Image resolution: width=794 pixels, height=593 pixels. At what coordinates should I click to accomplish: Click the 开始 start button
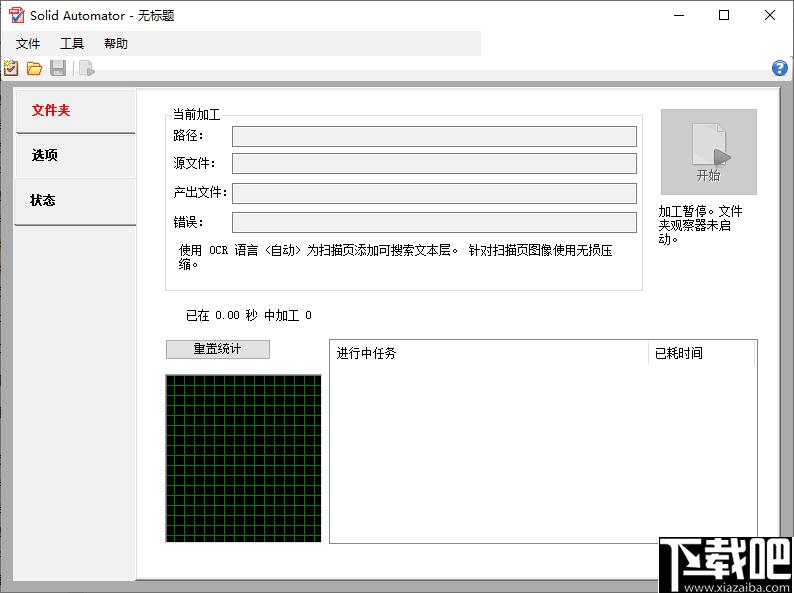click(x=709, y=152)
